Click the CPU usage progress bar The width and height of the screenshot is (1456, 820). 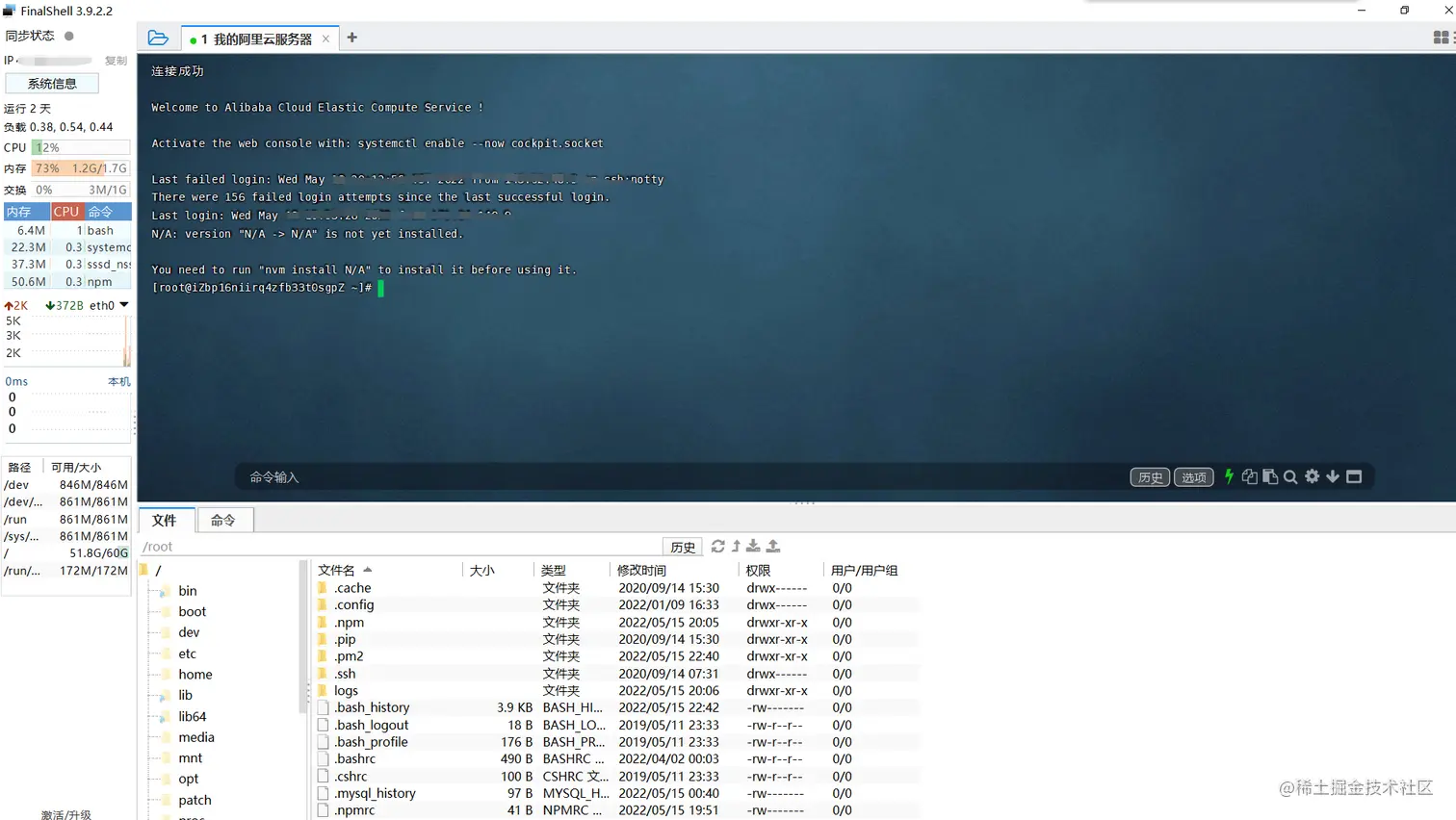pyautogui.click(x=81, y=147)
